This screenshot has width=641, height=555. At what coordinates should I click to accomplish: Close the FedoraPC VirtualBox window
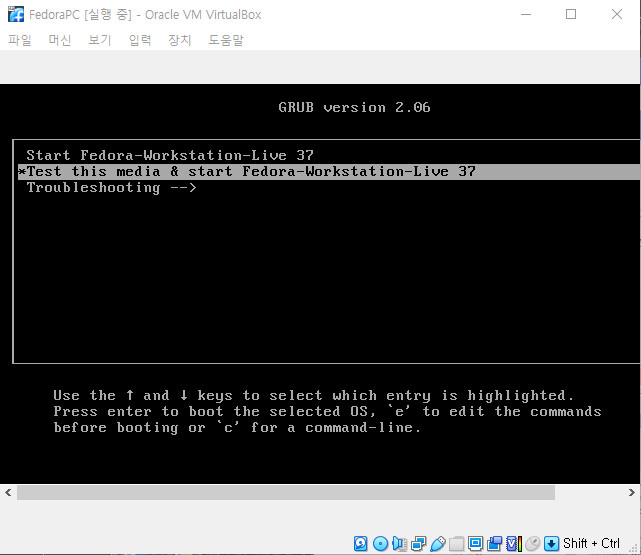coord(617,14)
